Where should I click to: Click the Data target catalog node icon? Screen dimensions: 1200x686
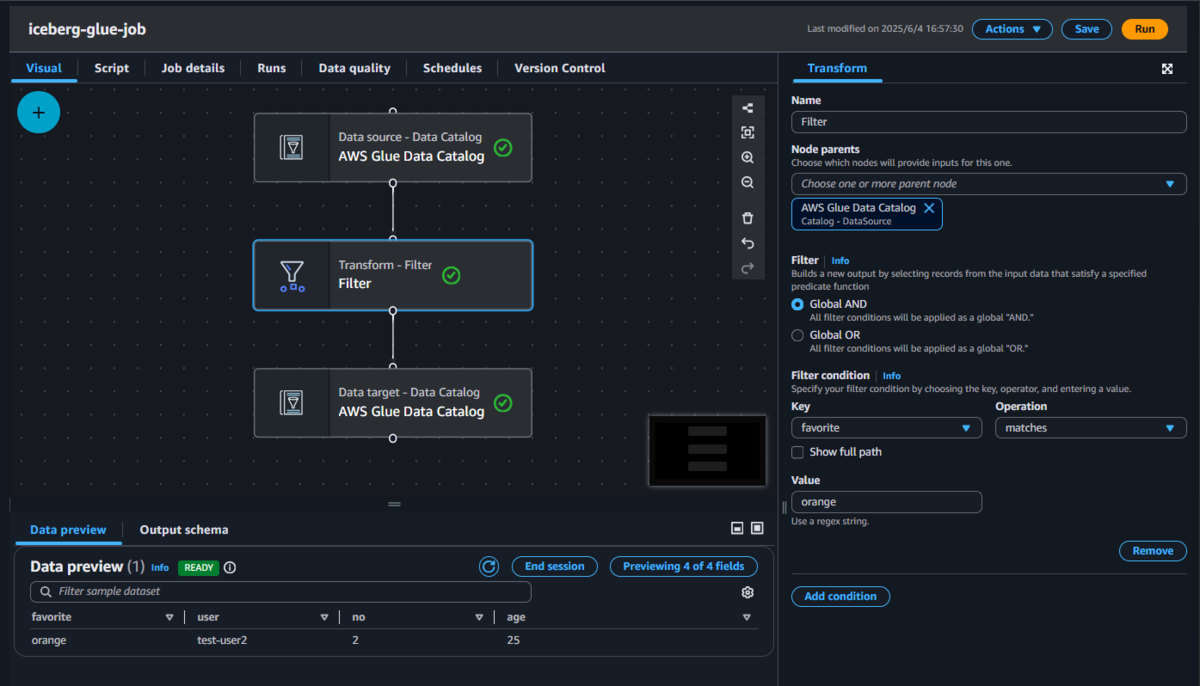click(292, 402)
